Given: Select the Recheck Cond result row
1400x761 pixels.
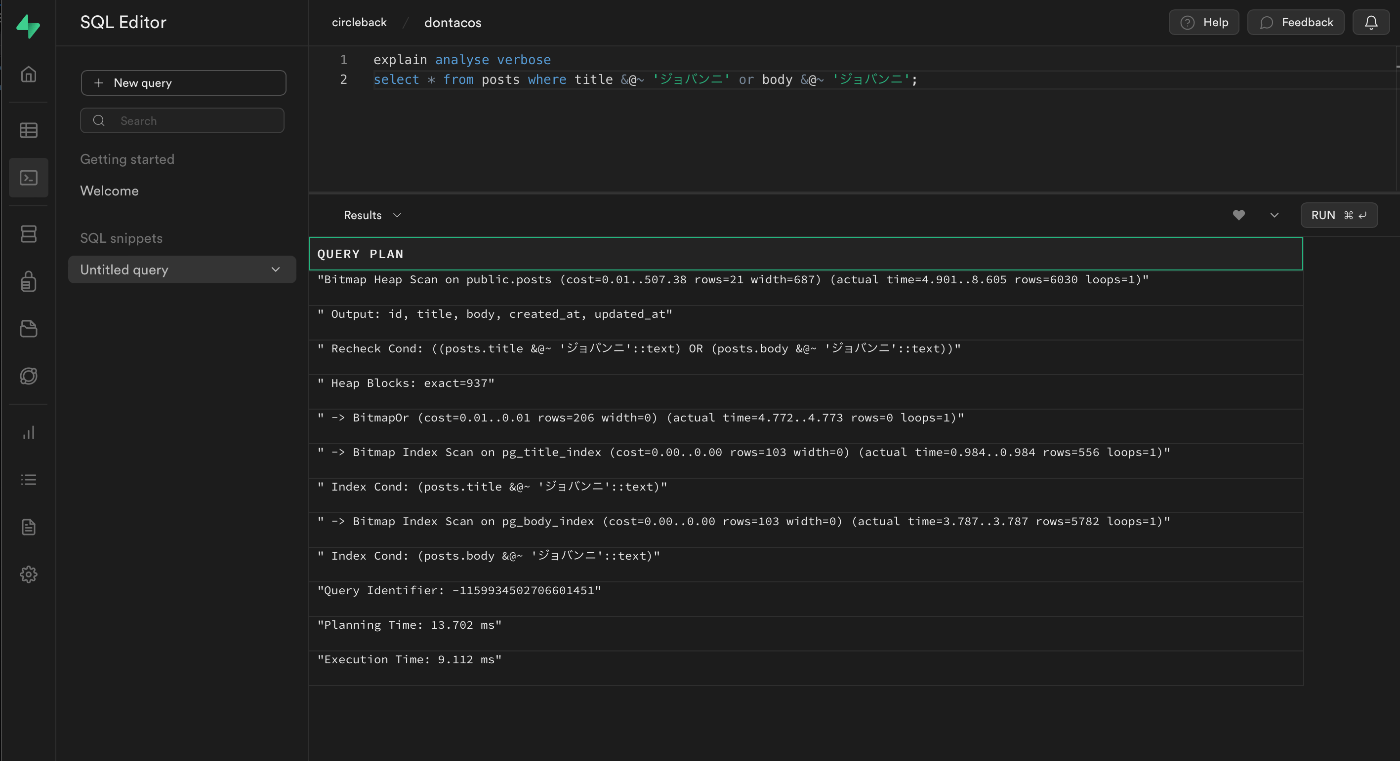Looking at the screenshot, I should (806, 357).
